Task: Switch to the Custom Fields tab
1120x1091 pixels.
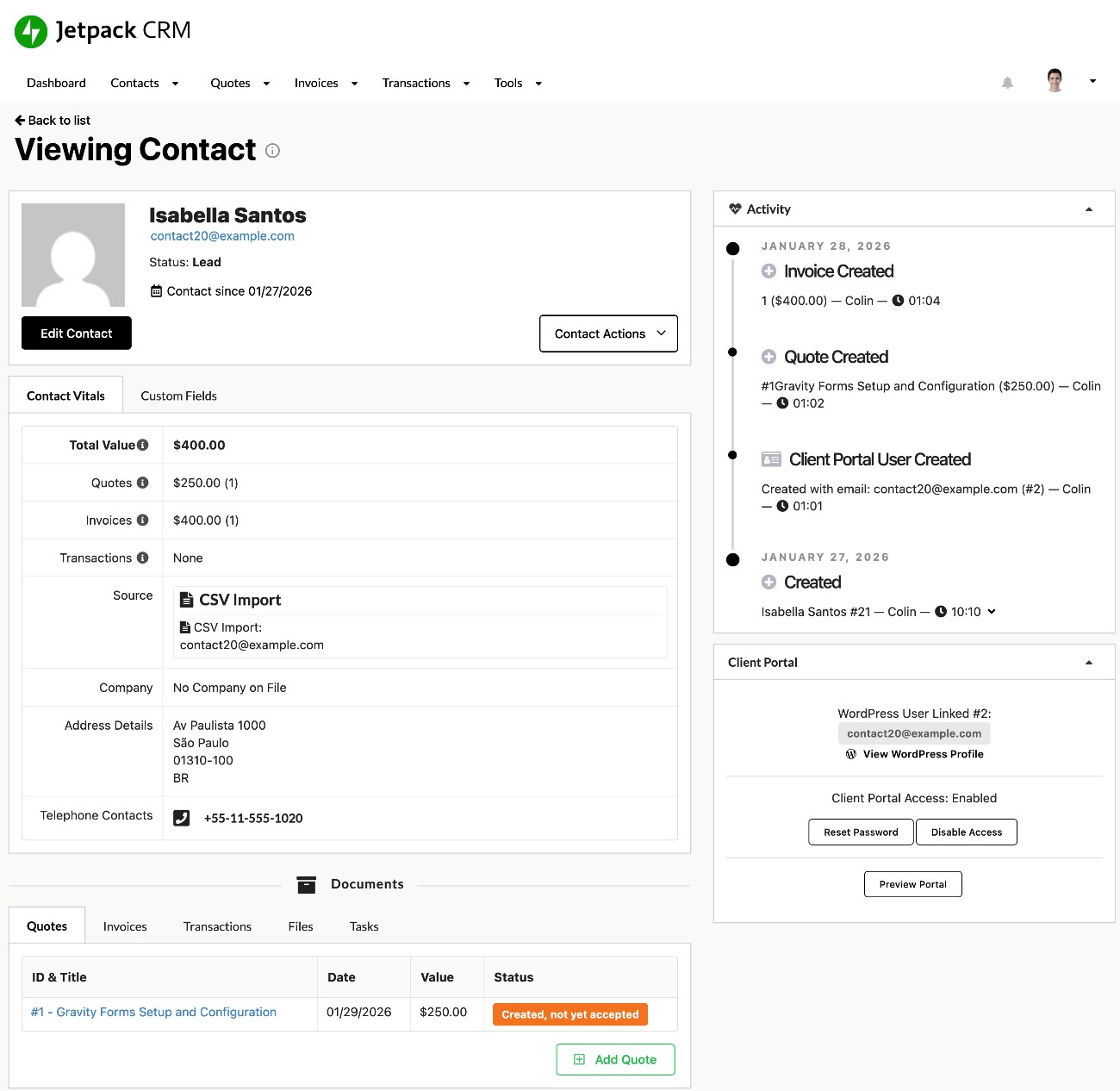Action: [178, 396]
